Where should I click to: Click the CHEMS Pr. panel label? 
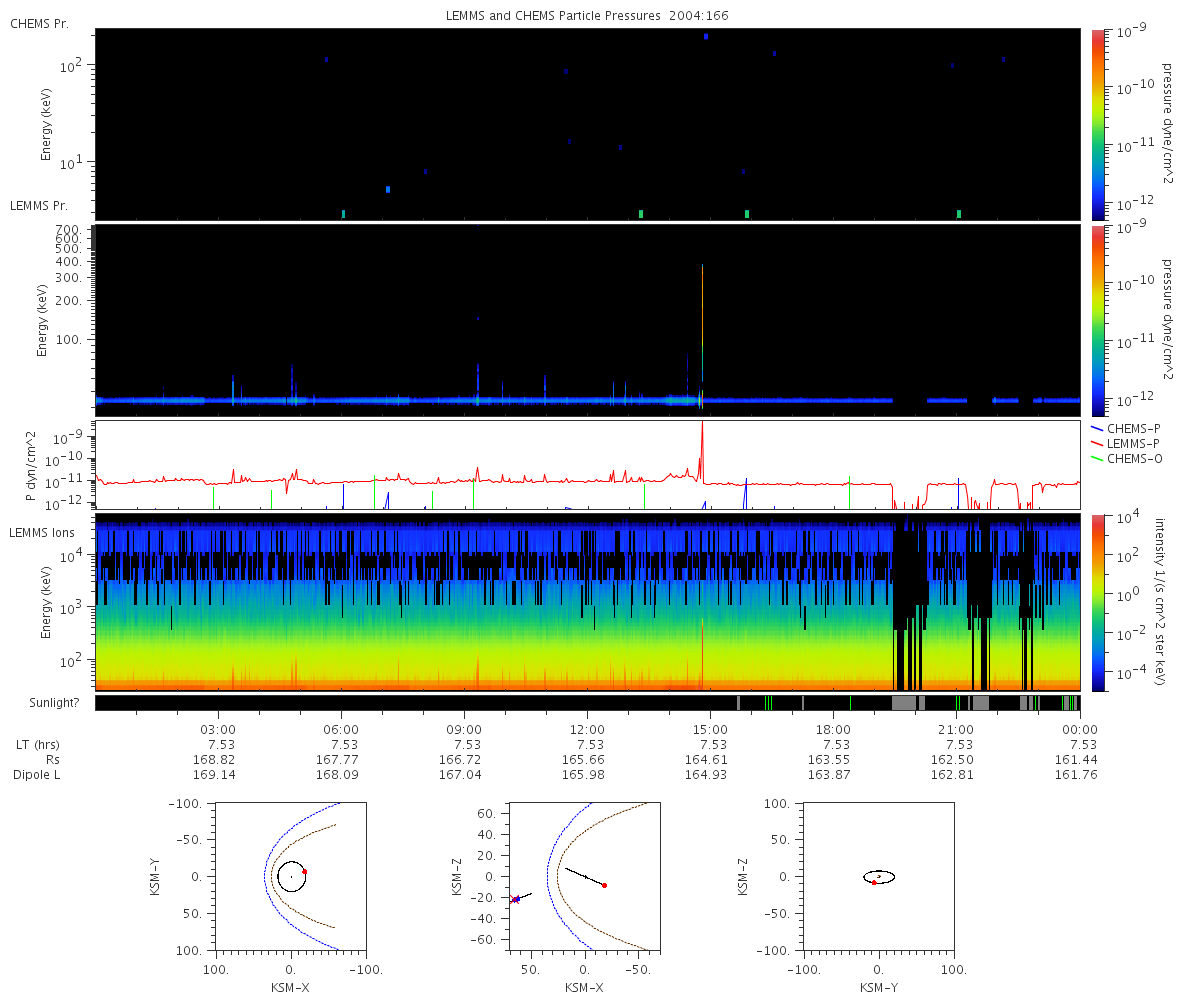pyautogui.click(x=39, y=23)
